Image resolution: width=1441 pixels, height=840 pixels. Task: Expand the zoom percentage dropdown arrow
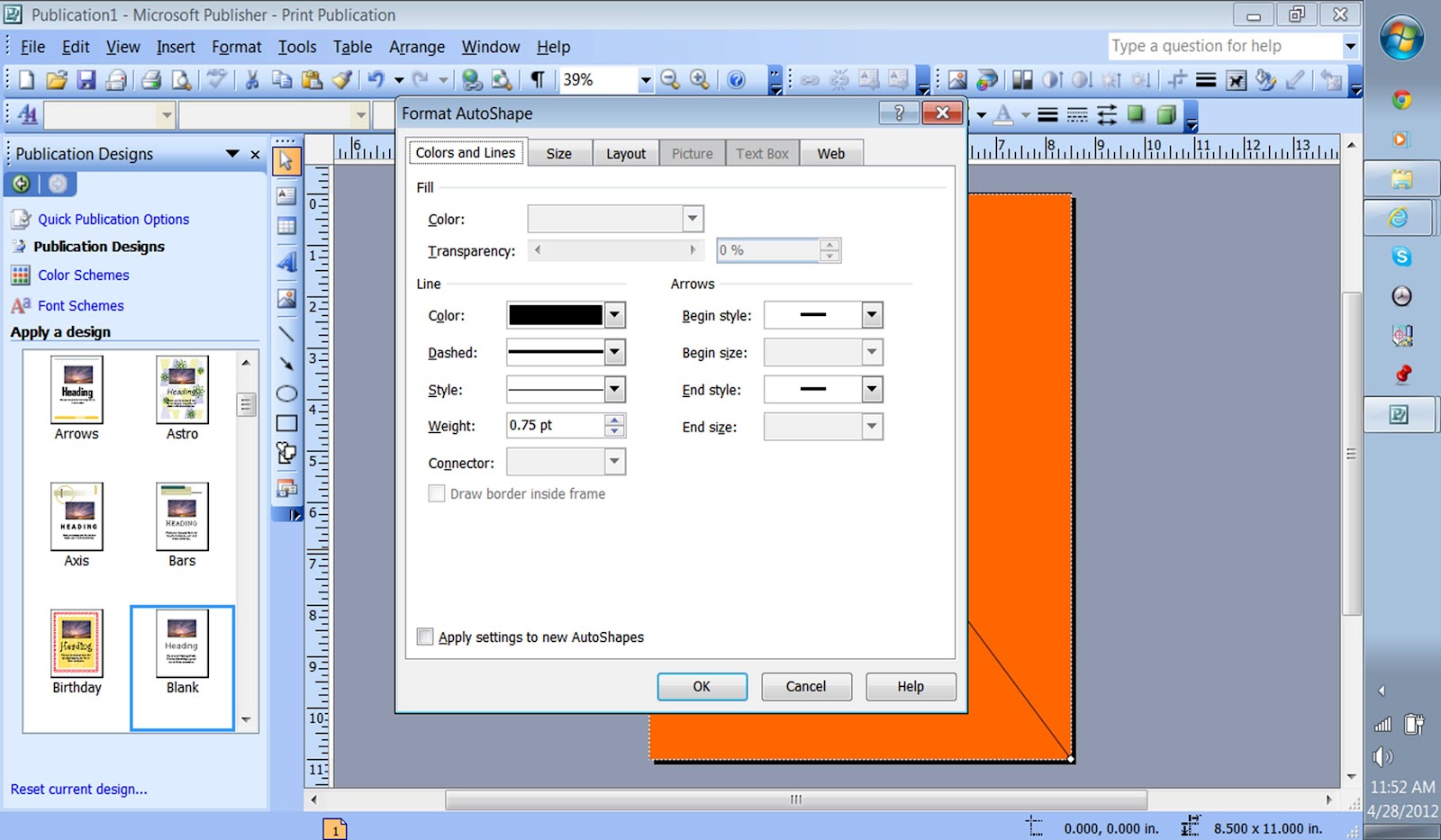point(645,80)
